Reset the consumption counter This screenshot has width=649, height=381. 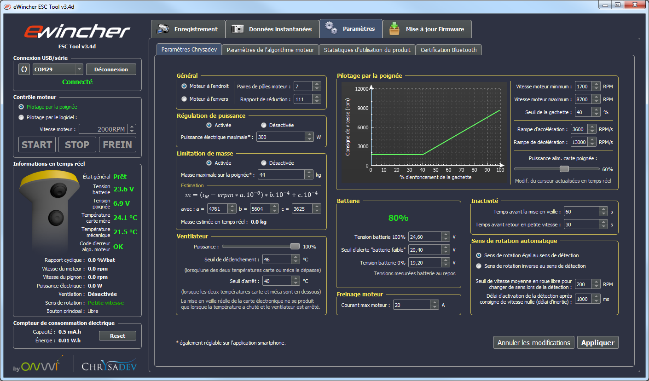click(118, 336)
